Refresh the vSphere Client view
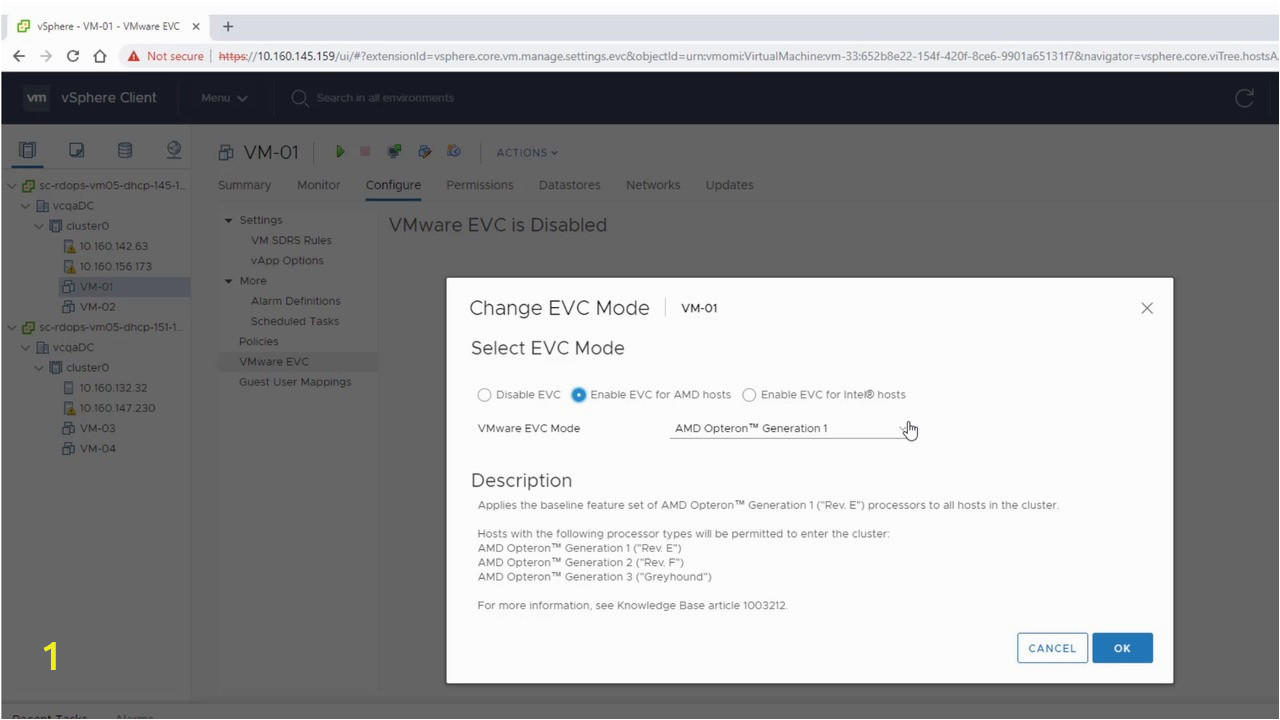 [1244, 98]
